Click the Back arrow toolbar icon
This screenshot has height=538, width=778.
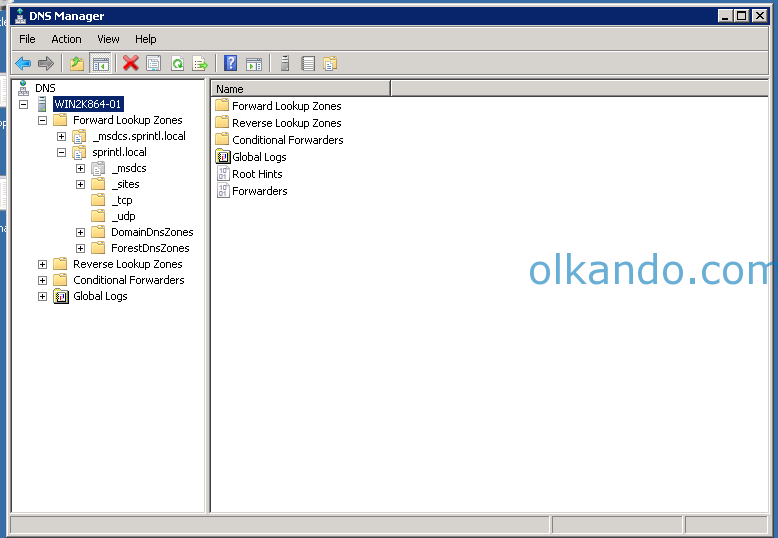[x=23, y=64]
